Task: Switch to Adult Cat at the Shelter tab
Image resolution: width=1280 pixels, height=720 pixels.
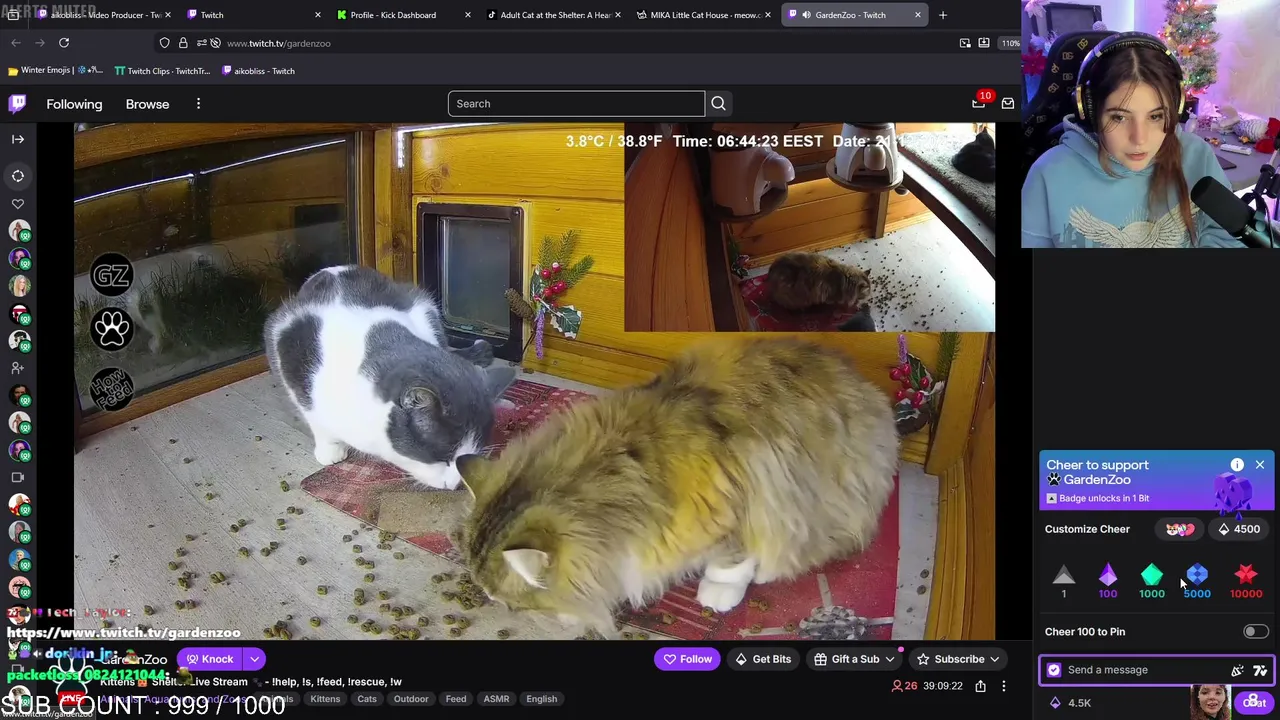Action: coord(555,15)
